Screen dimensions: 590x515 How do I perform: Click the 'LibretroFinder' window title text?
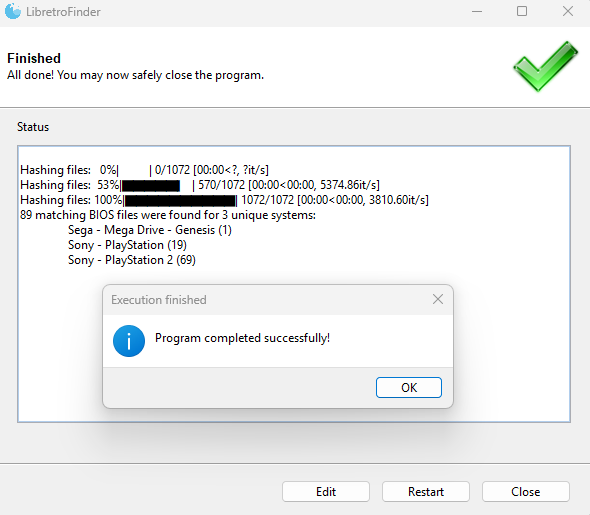[63, 12]
